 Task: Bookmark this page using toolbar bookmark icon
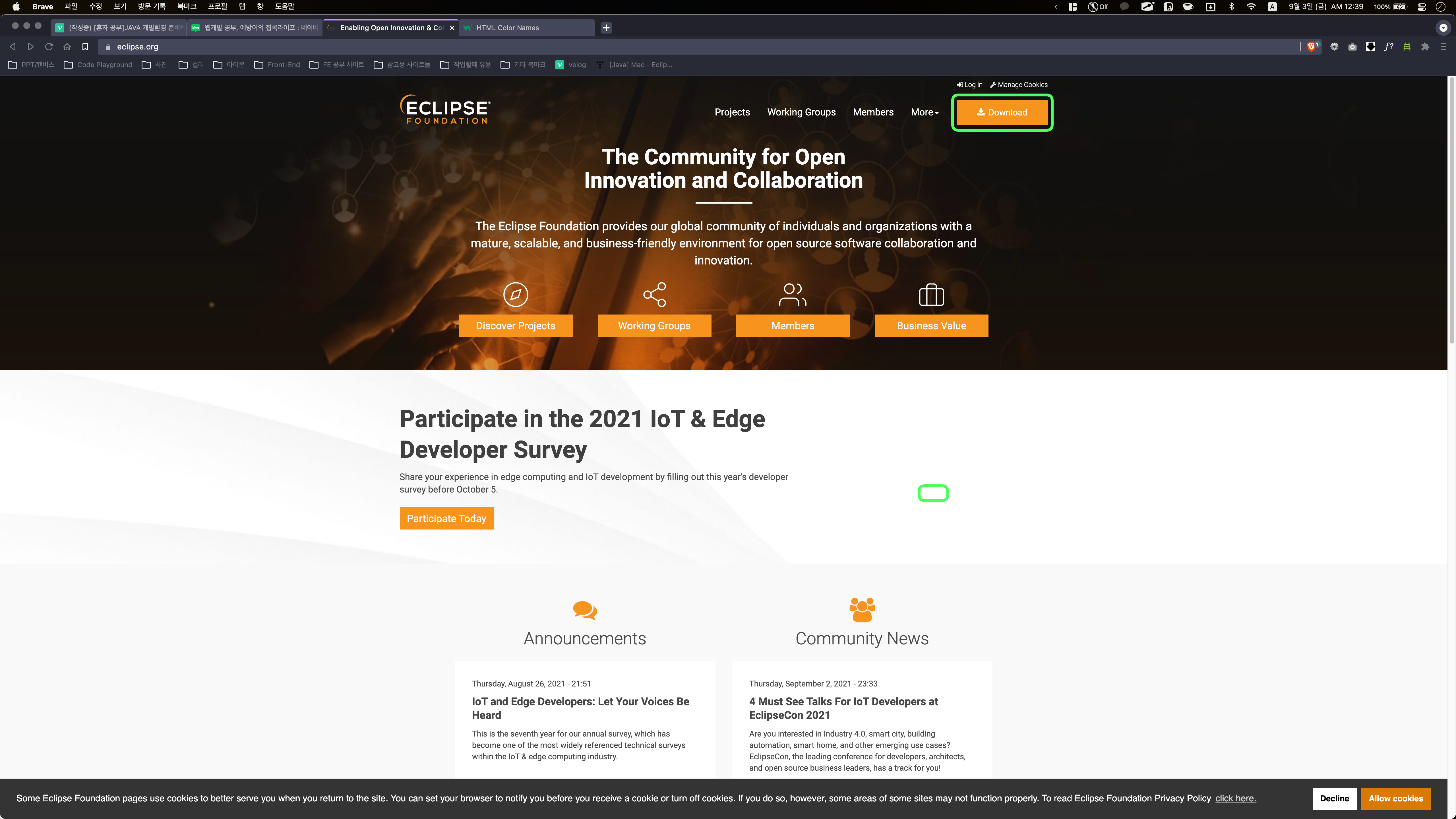(85, 47)
